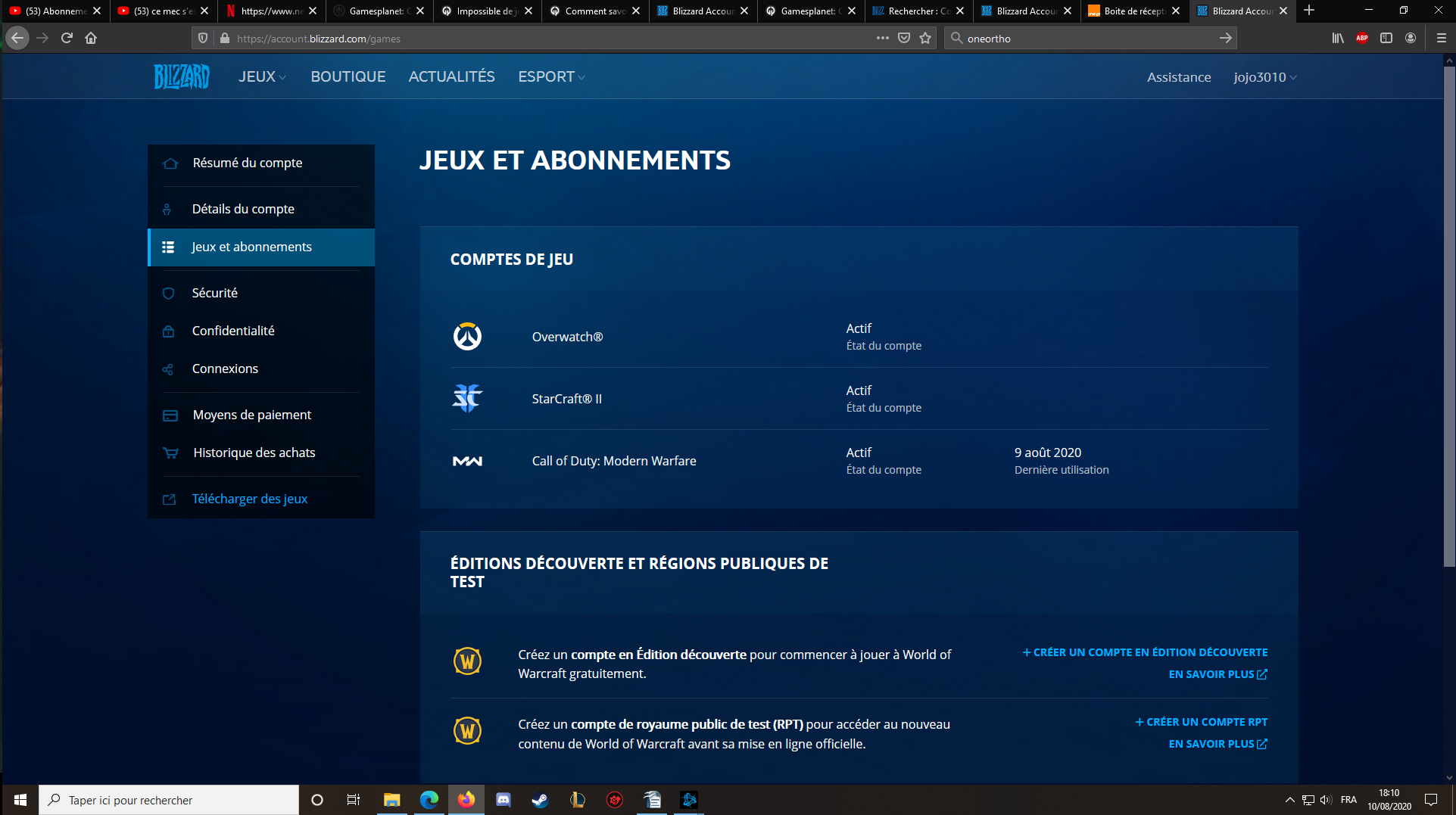Click the Assistance link in the header
Screen dimensions: 1456x815
tap(1179, 77)
